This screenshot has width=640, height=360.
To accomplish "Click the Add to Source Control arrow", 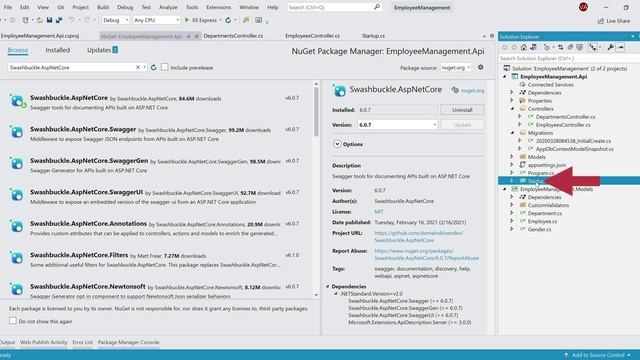I will [x=566, y=355].
